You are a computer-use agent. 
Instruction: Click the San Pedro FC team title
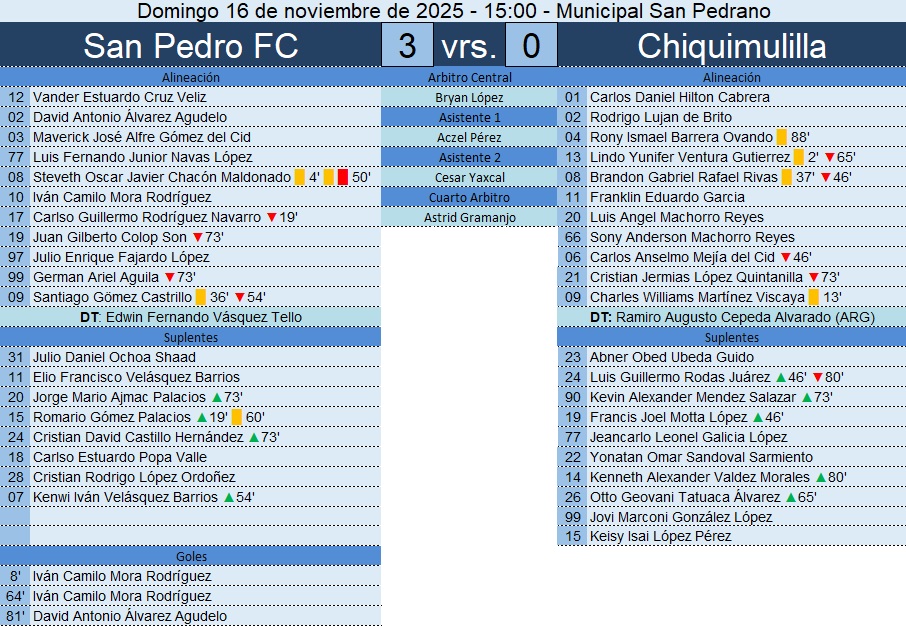point(190,46)
